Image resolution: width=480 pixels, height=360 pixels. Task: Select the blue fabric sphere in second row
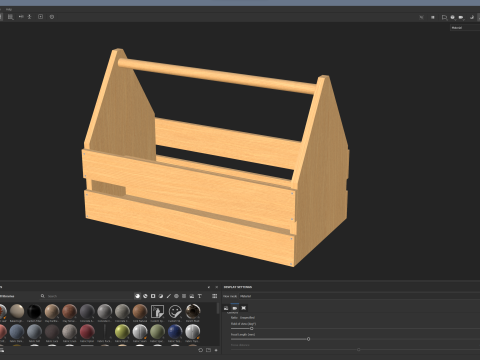click(x=17, y=332)
